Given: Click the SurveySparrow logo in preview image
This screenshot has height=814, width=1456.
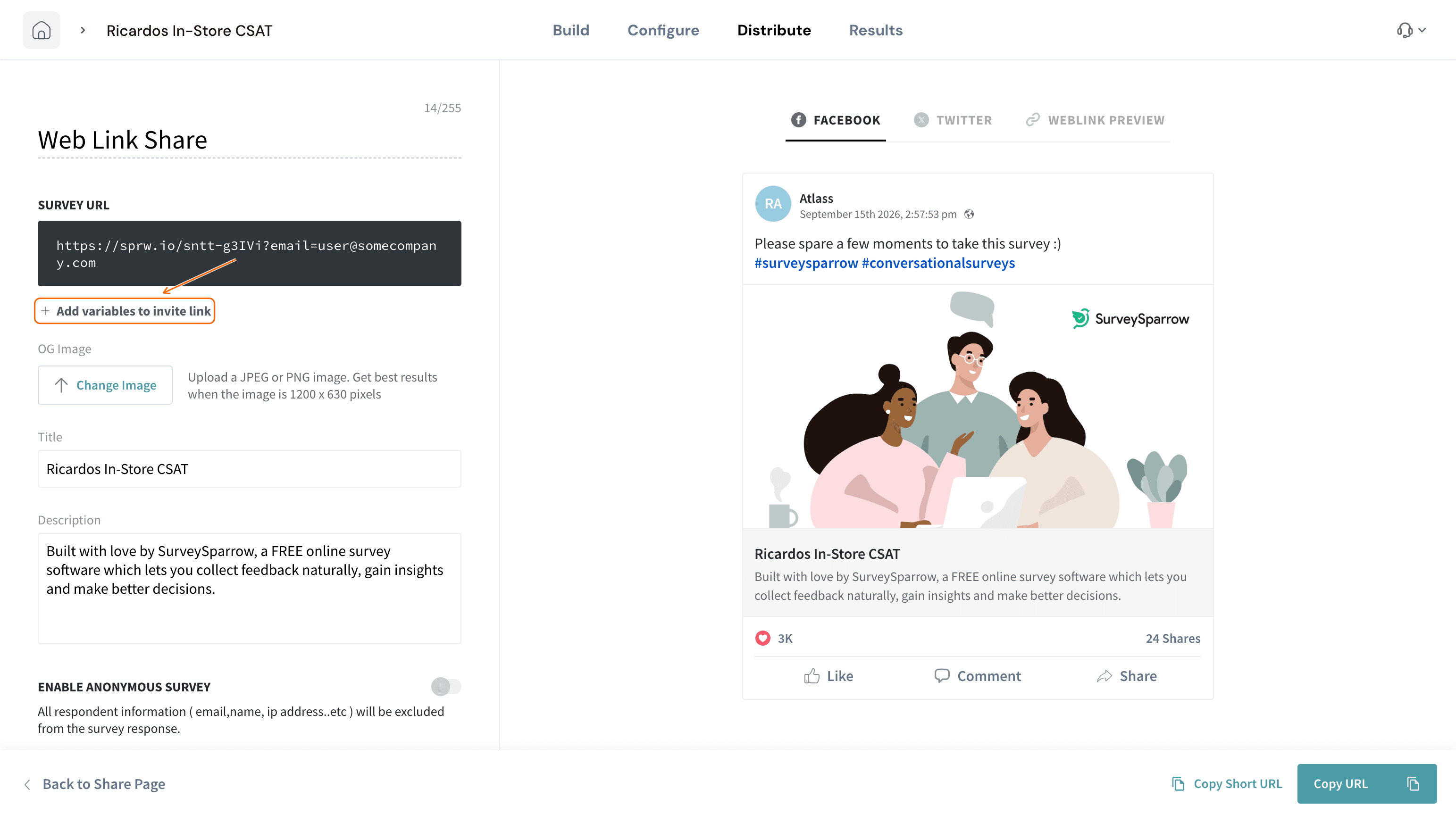Looking at the screenshot, I should (x=1130, y=319).
